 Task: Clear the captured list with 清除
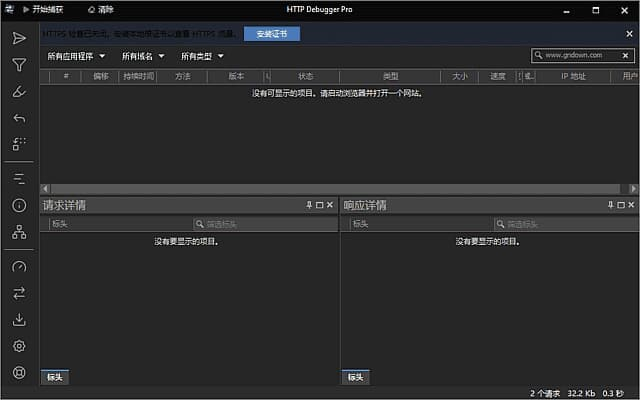[x=101, y=9]
